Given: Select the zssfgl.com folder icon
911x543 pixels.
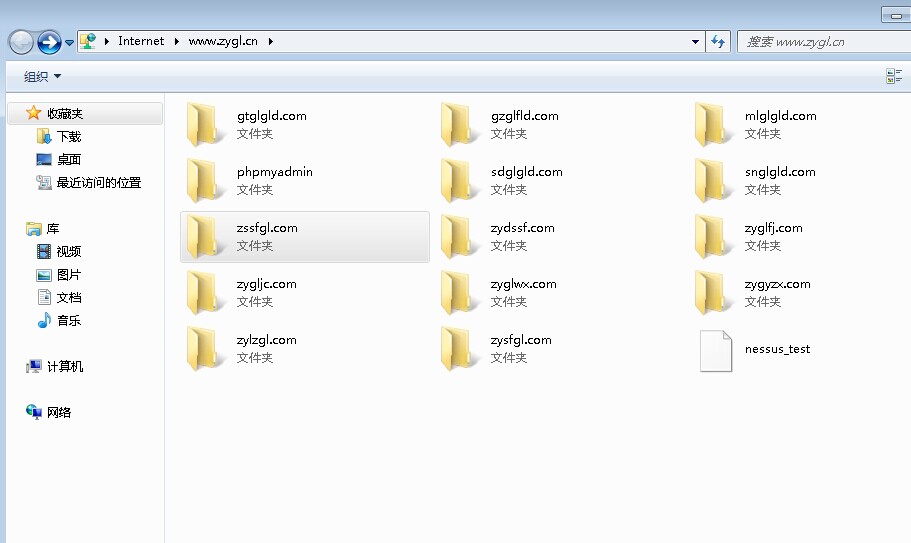Looking at the screenshot, I should tap(205, 236).
